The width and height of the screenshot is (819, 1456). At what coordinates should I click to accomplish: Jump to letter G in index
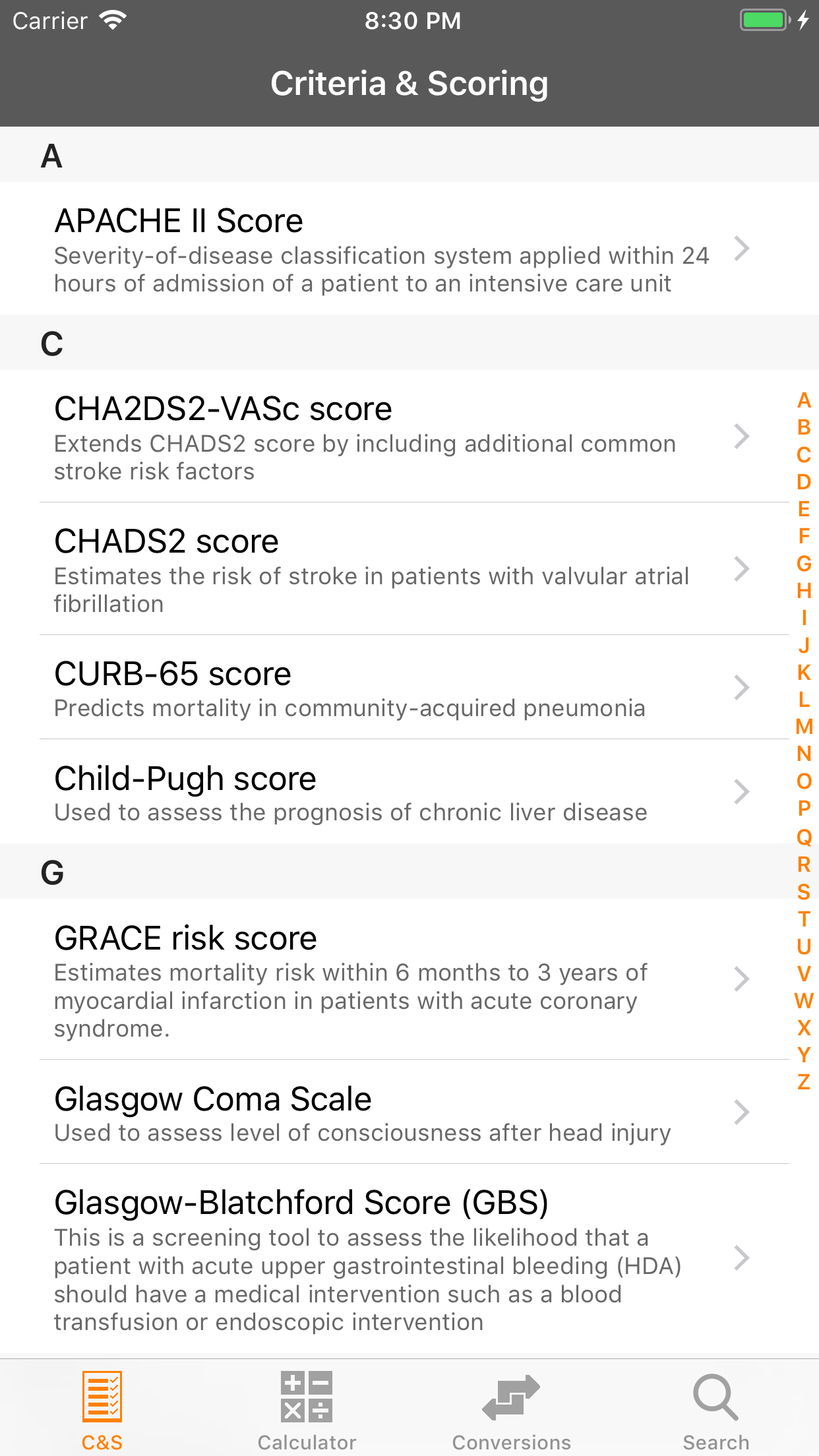(804, 563)
